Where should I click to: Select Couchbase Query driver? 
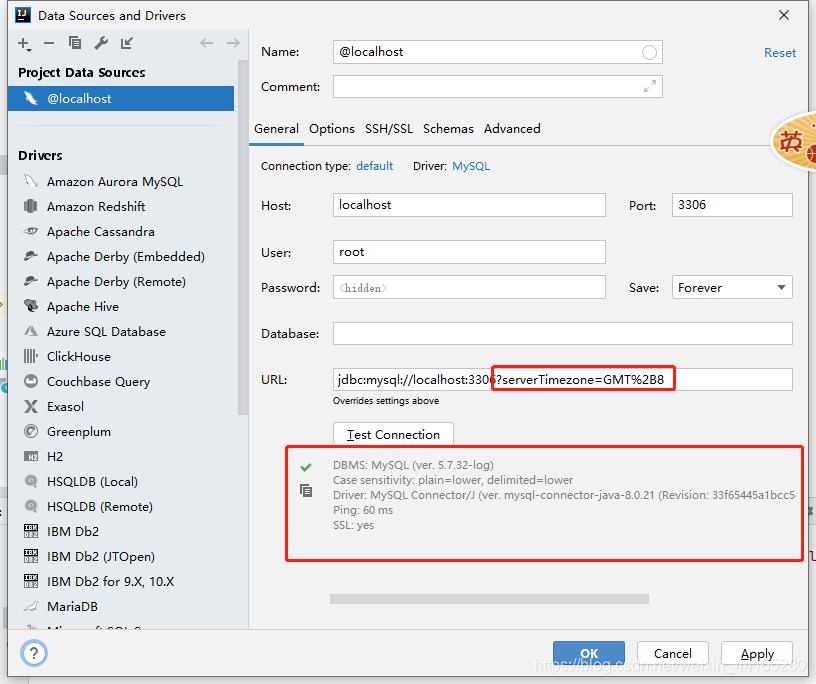98,382
